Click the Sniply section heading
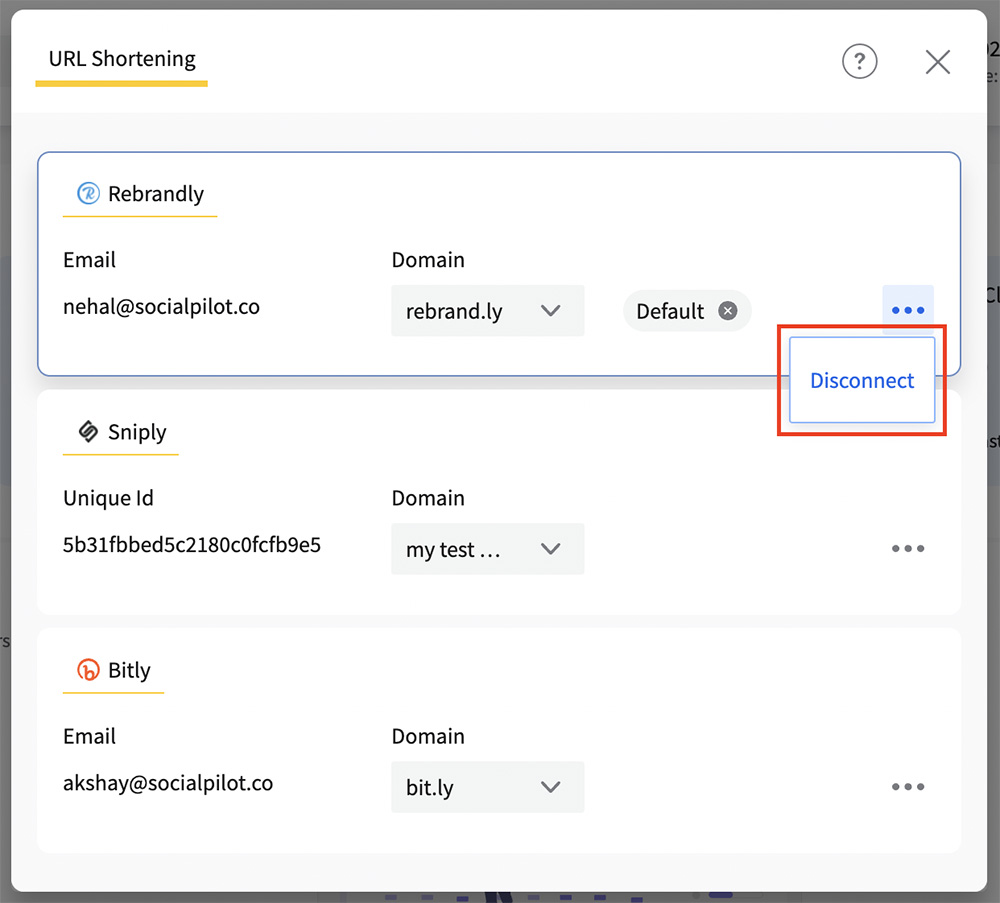The width and height of the screenshot is (1000, 903). pos(137,432)
